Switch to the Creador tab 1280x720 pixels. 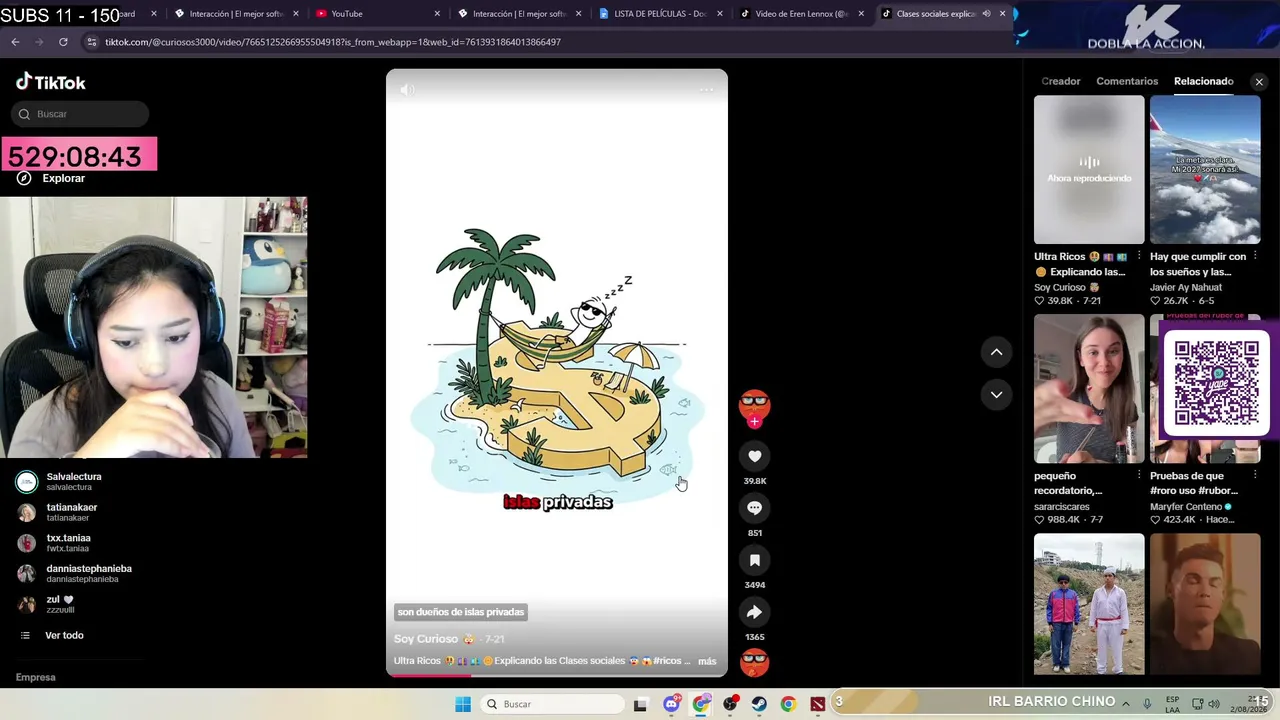click(x=1061, y=81)
